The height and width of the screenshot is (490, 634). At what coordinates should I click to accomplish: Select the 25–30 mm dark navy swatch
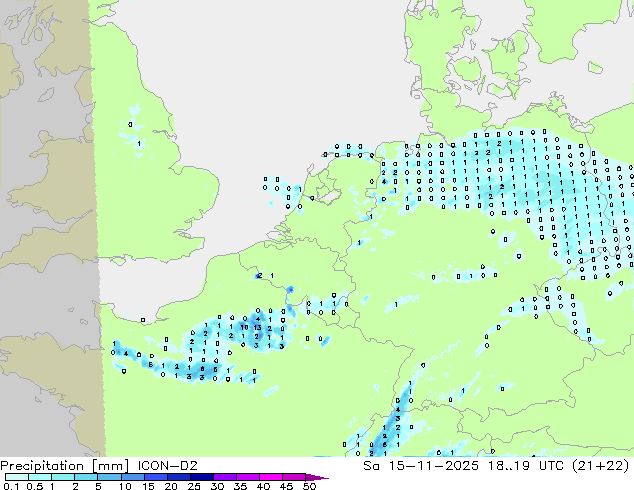(201, 477)
